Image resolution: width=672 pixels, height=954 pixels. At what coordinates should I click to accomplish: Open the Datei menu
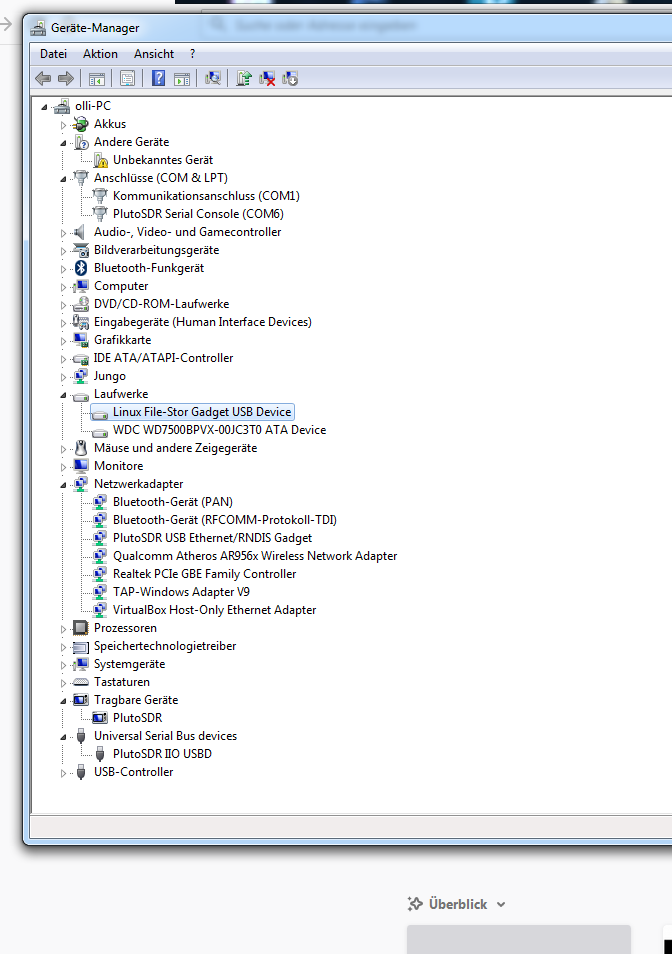pyautogui.click(x=54, y=54)
